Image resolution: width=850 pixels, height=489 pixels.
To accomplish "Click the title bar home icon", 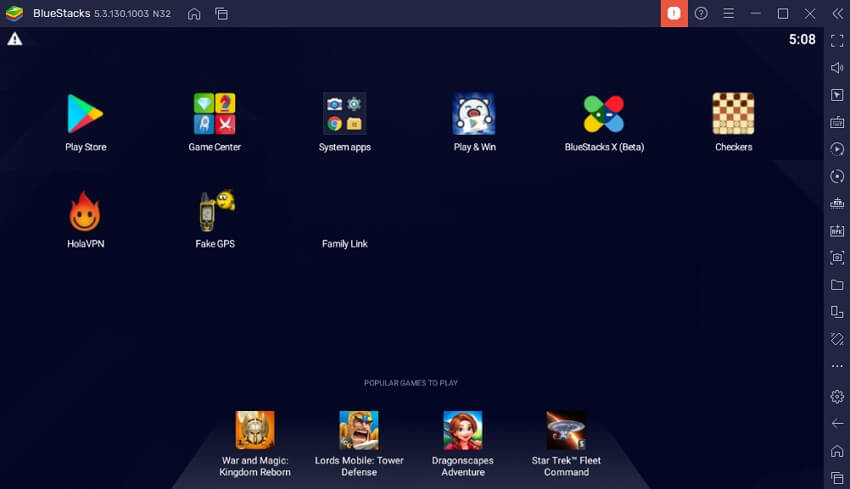I will point(194,14).
